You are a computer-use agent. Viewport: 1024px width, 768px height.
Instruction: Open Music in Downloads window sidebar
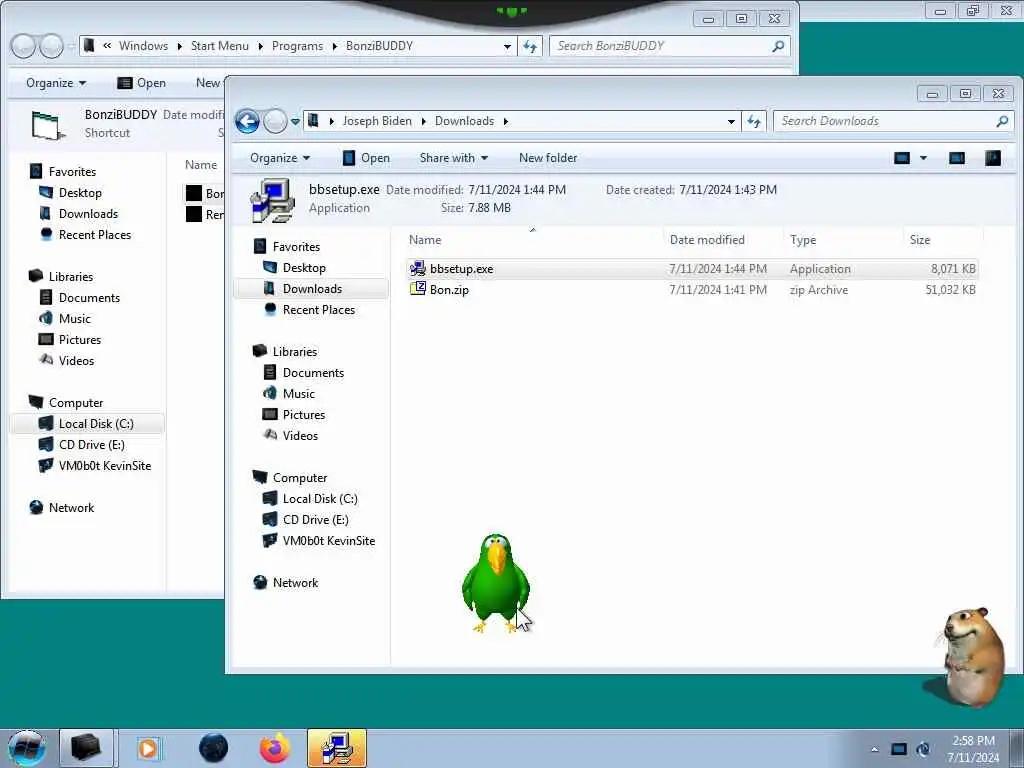coord(298,394)
